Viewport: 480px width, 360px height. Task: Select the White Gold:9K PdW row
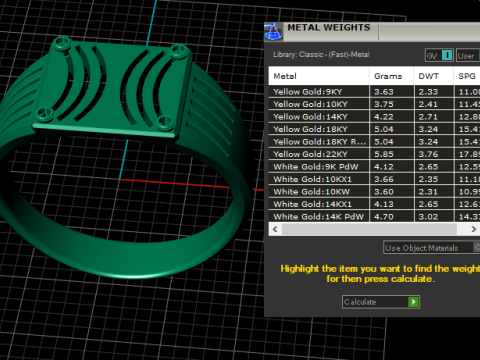click(374, 167)
